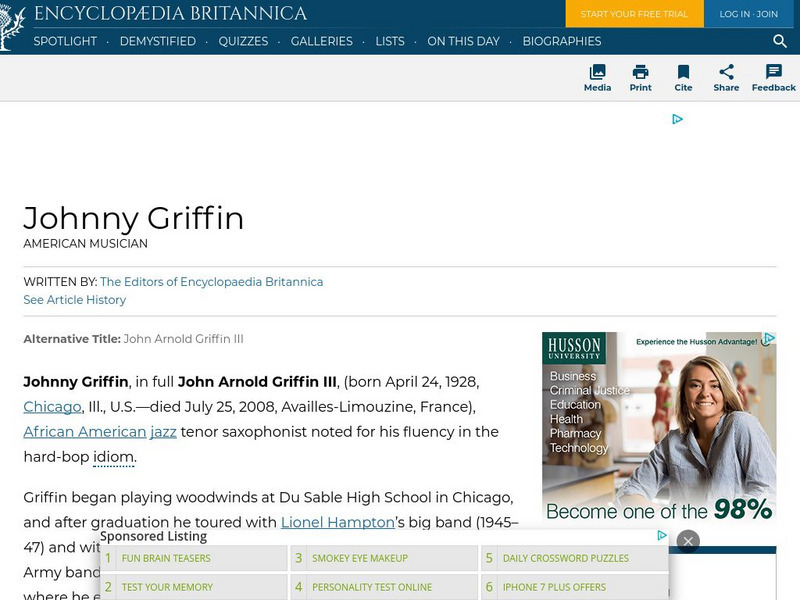Expand See Article History
This screenshot has width=800, height=600.
click(x=75, y=300)
